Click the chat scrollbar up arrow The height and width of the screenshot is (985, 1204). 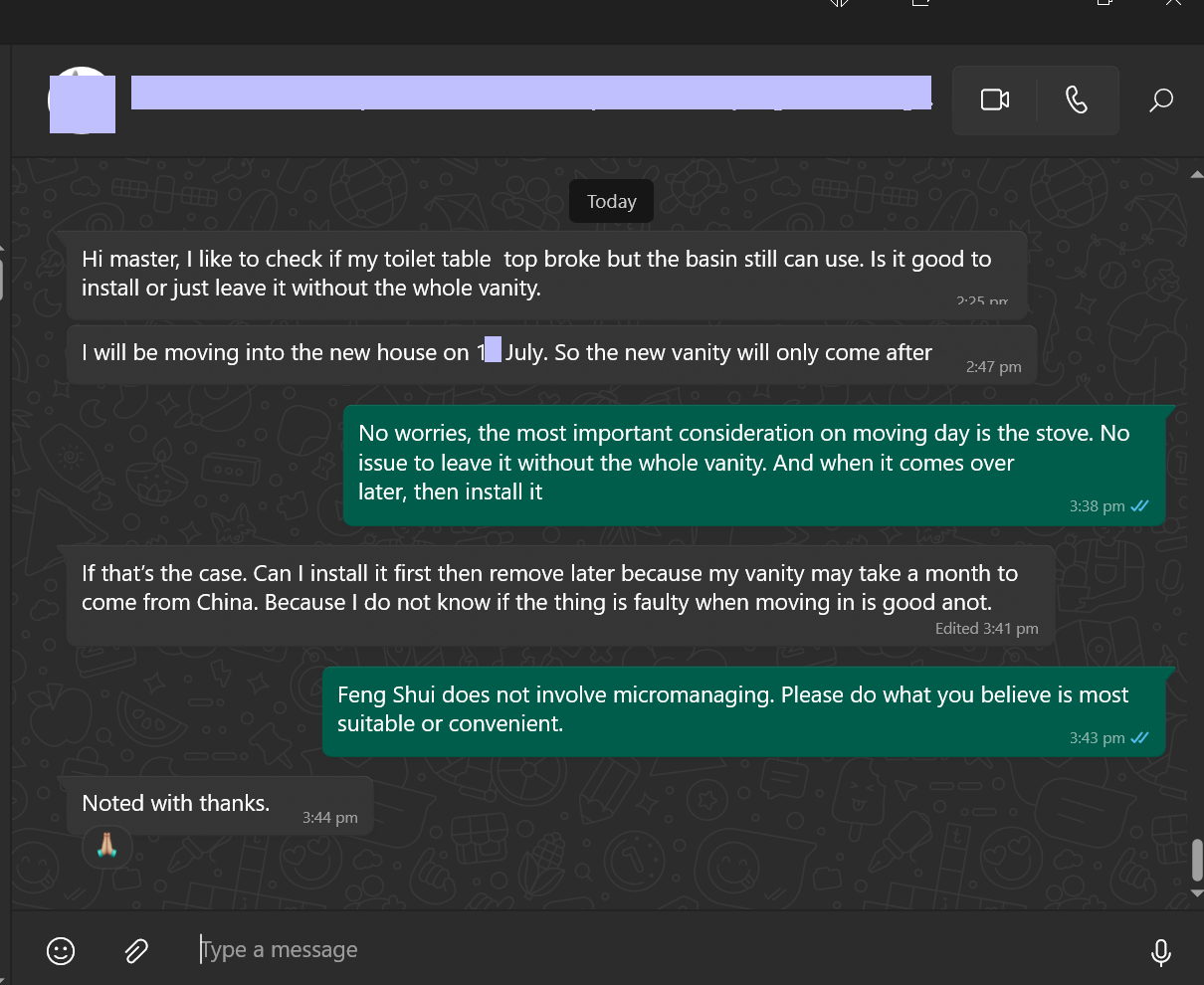coord(1196,175)
